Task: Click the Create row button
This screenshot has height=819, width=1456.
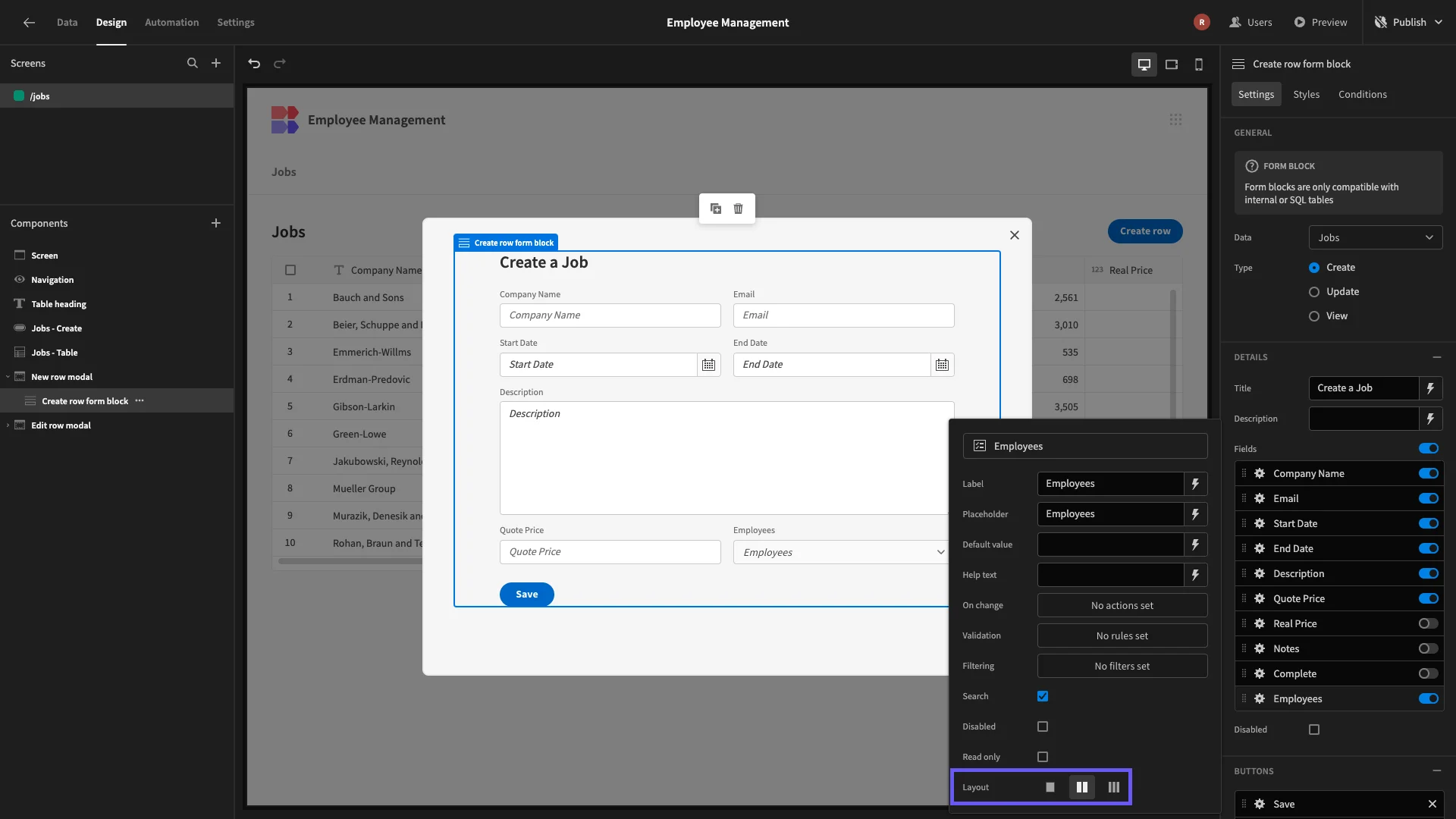Action: click(1145, 231)
